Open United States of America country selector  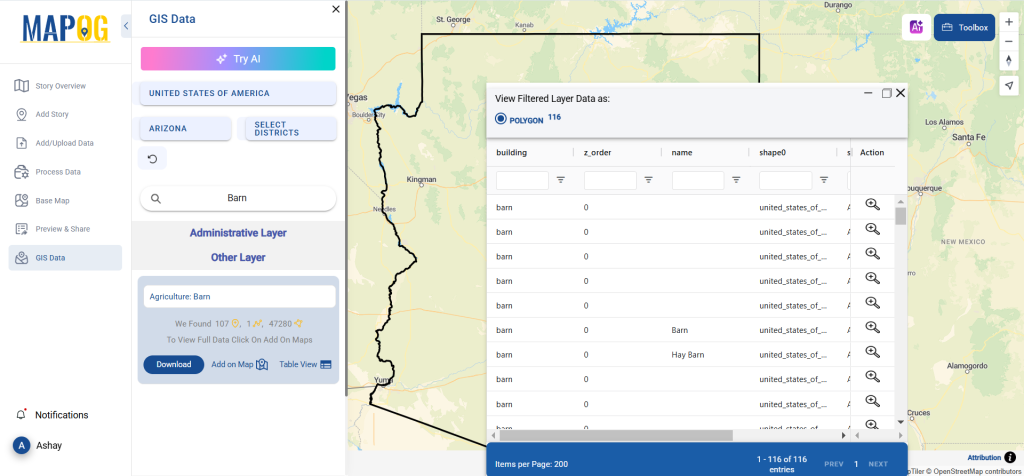tap(238, 93)
